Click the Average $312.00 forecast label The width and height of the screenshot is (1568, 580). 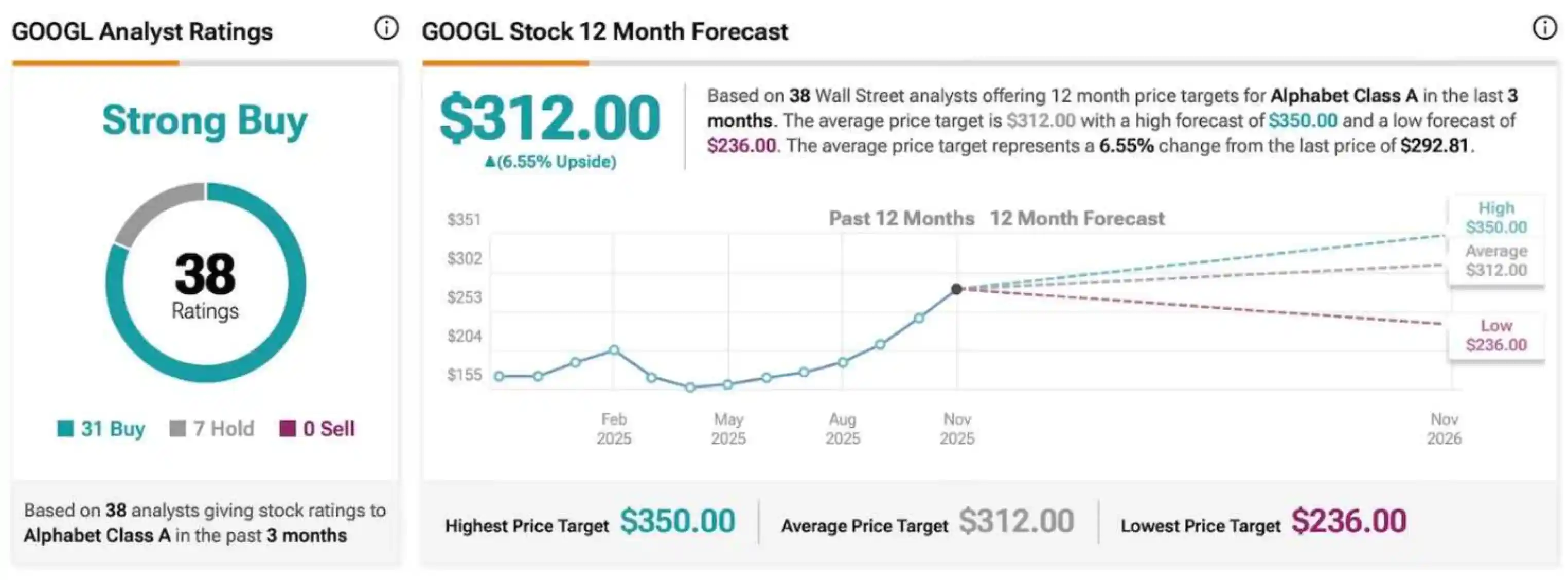tap(1495, 261)
